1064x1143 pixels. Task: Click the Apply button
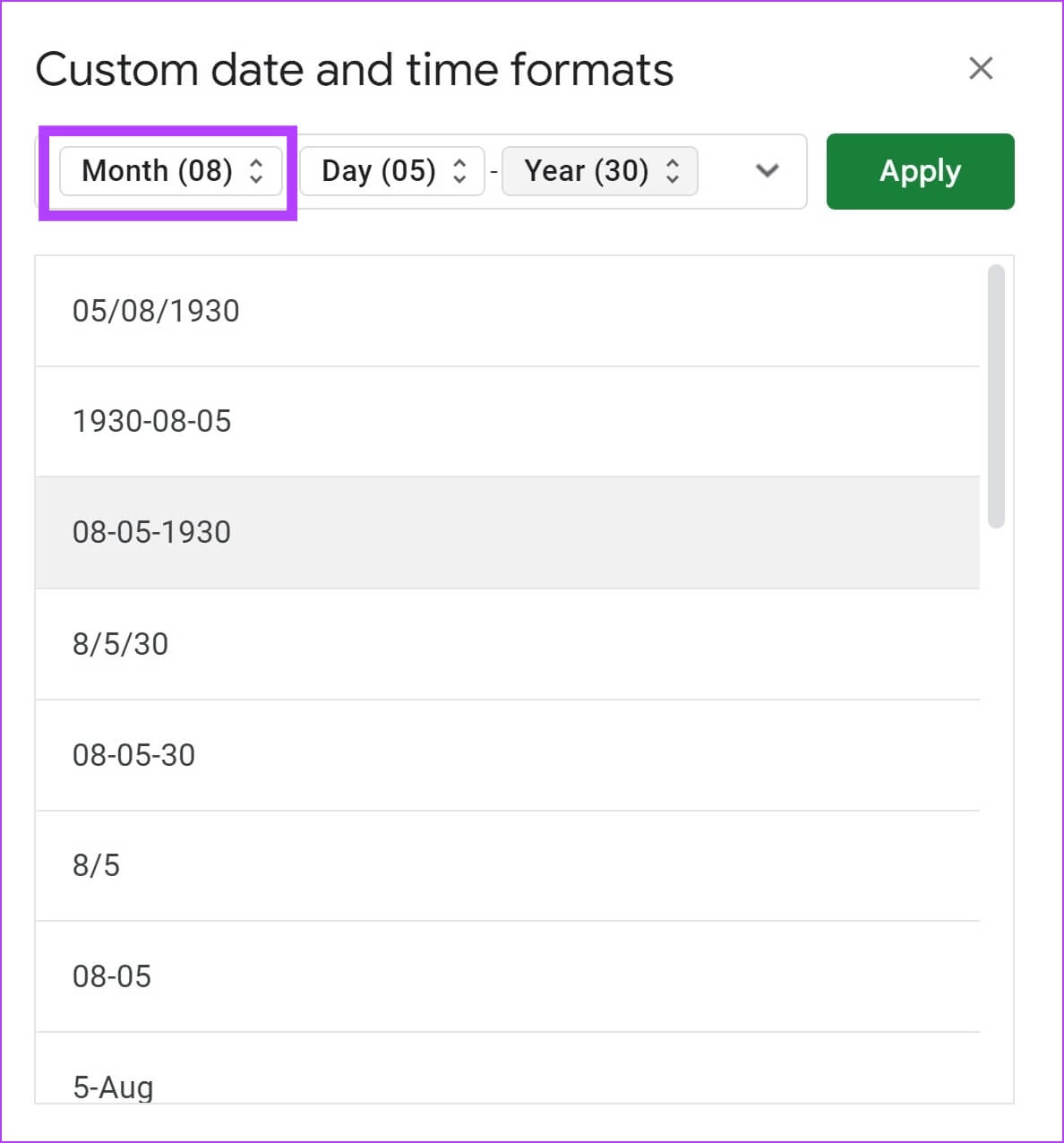click(x=920, y=171)
